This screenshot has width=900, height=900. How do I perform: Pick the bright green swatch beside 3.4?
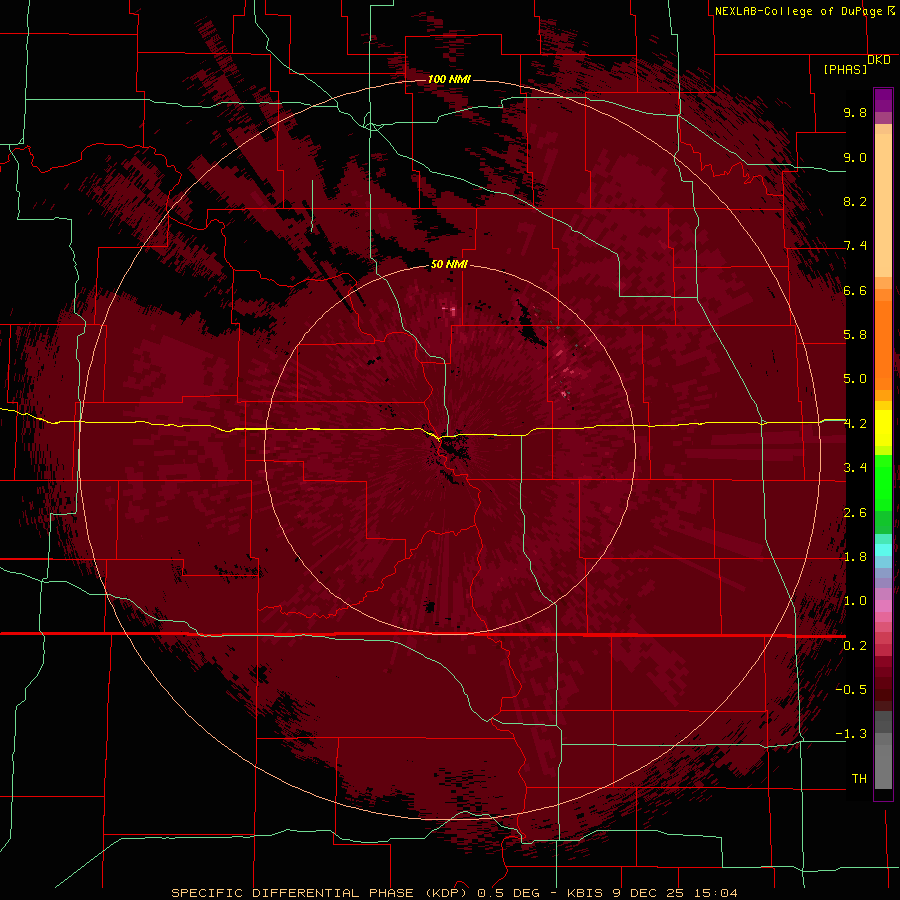click(883, 476)
